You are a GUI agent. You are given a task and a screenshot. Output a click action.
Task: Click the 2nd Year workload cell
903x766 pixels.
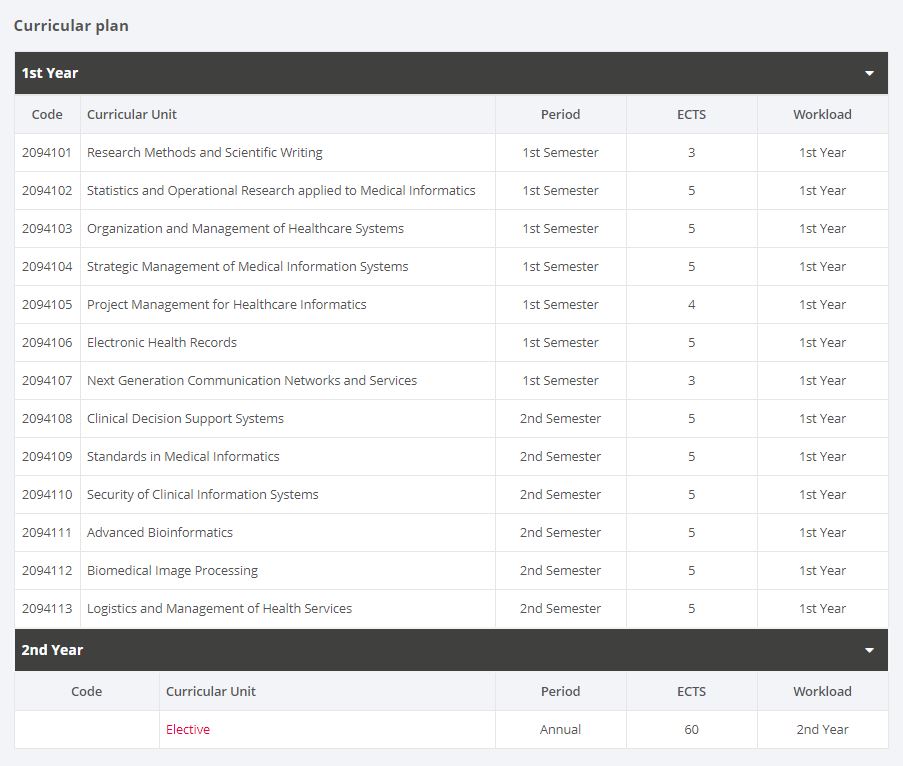click(822, 730)
